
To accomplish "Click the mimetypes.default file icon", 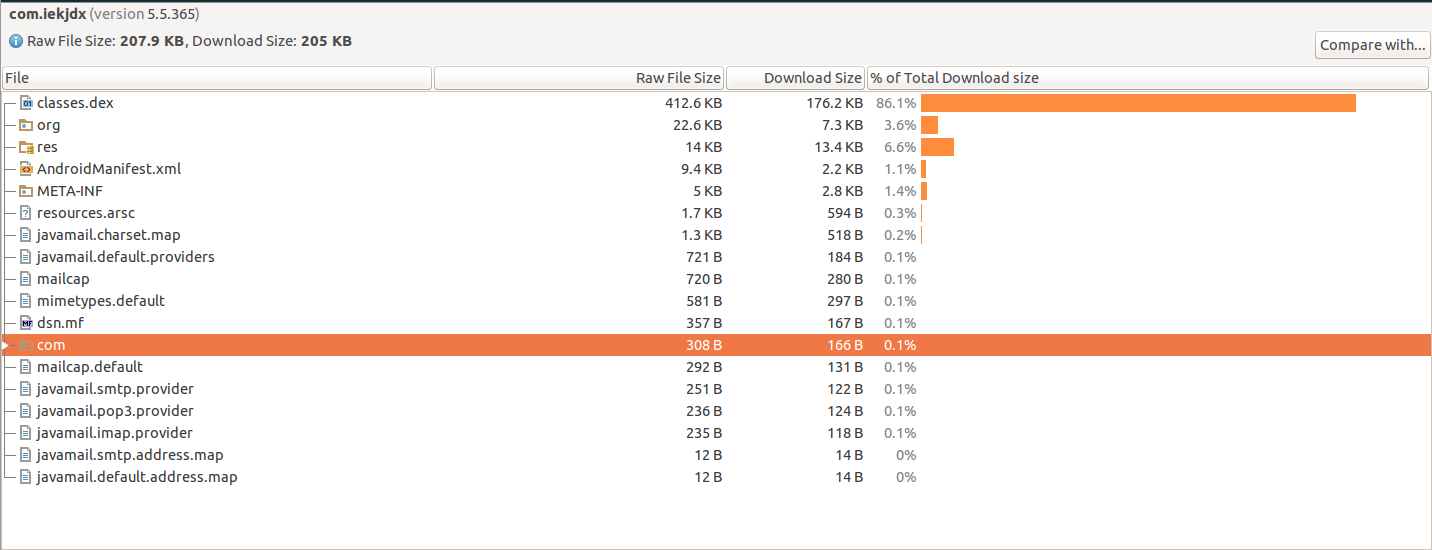I will click(27, 301).
